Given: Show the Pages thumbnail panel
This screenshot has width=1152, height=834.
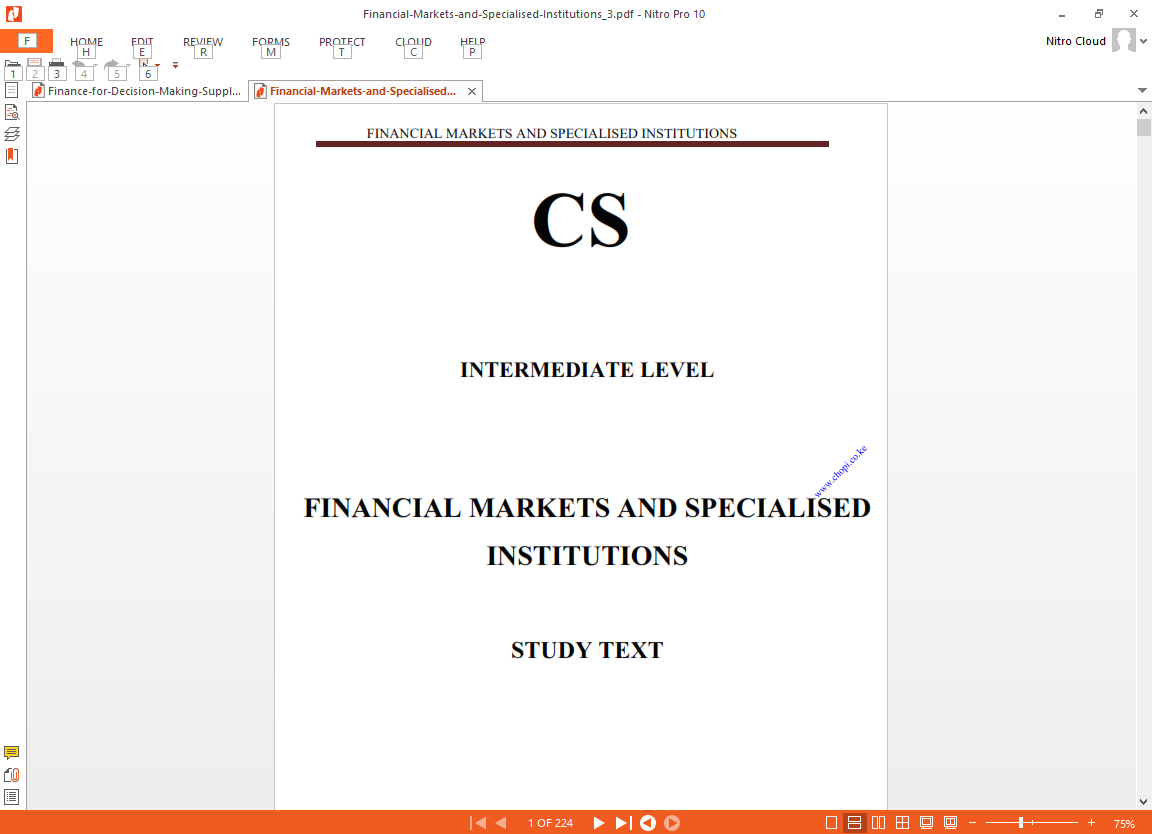Looking at the screenshot, I should 12,90.
